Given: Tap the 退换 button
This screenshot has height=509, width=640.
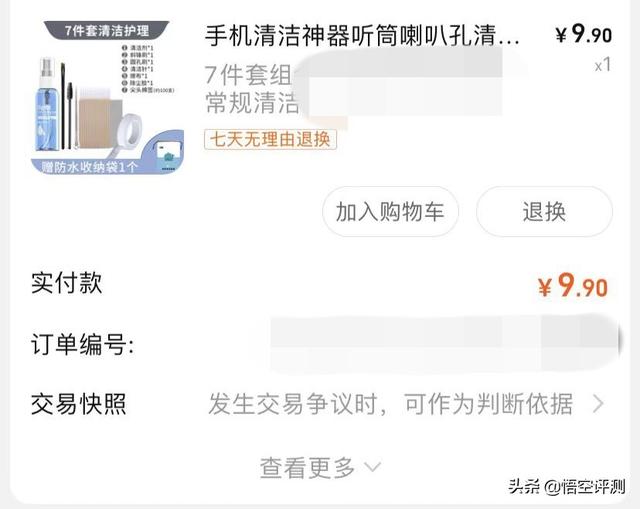Looking at the screenshot, I should (x=544, y=211).
